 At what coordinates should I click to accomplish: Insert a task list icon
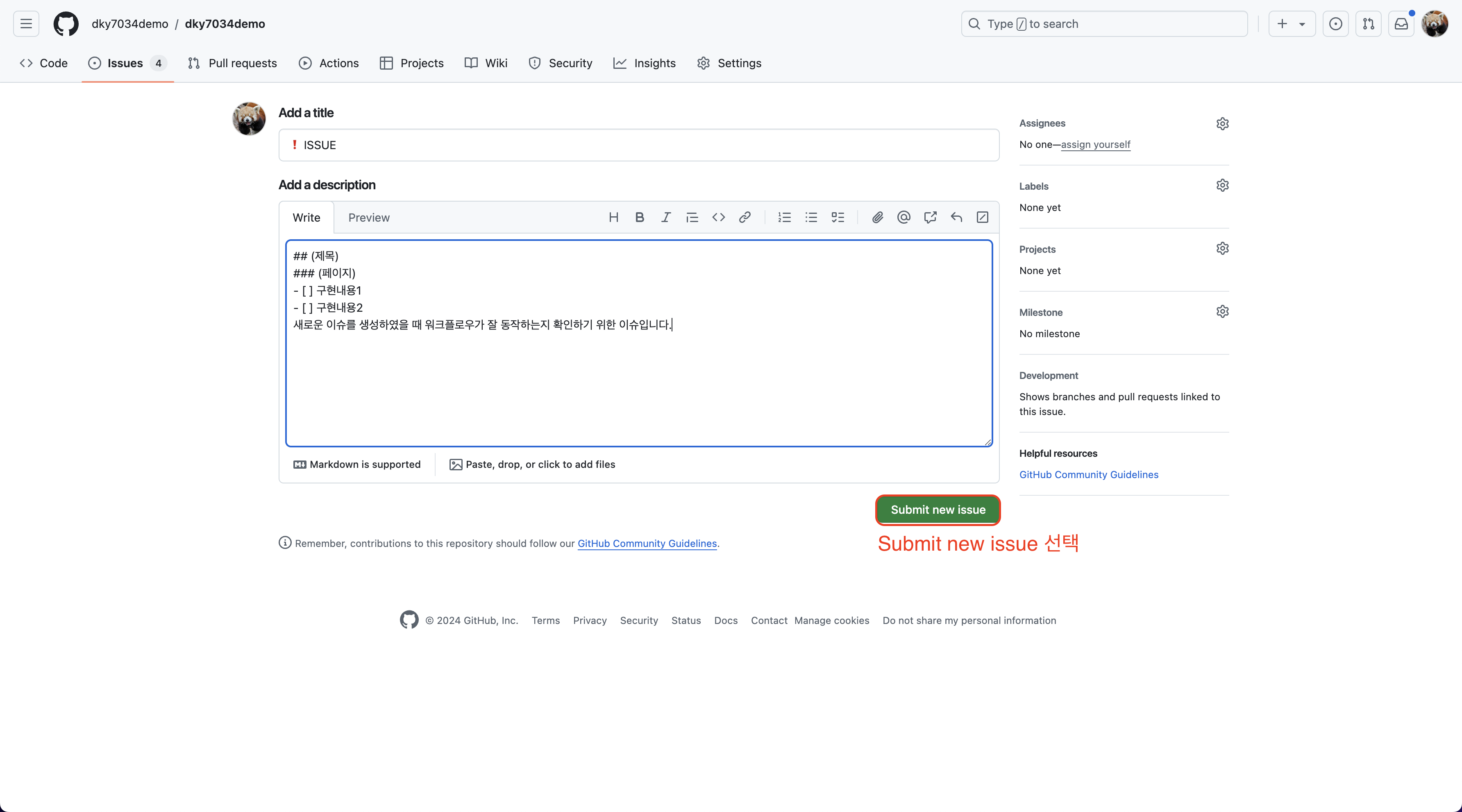click(x=837, y=217)
